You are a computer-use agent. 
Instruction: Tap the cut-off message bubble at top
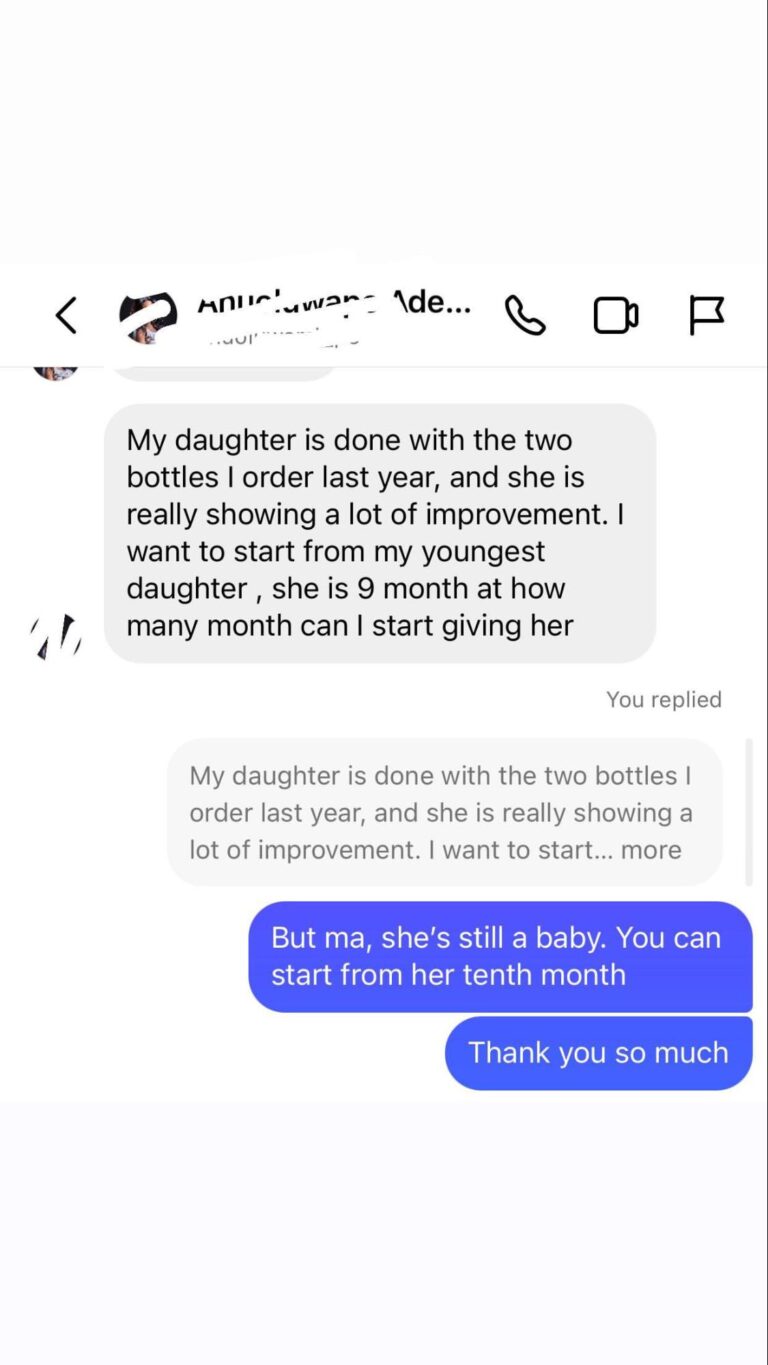tap(221, 374)
